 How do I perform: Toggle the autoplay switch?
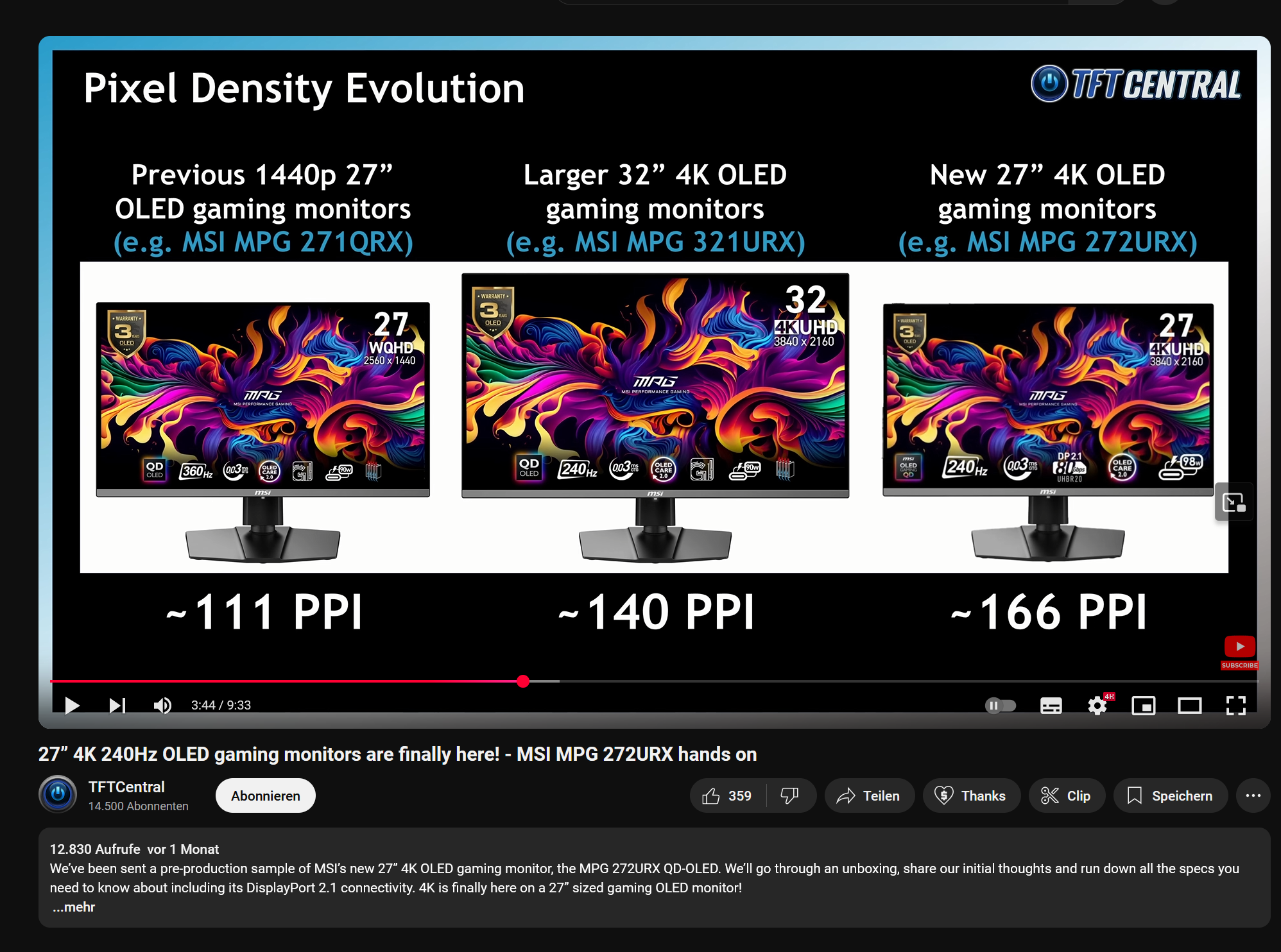(1000, 706)
